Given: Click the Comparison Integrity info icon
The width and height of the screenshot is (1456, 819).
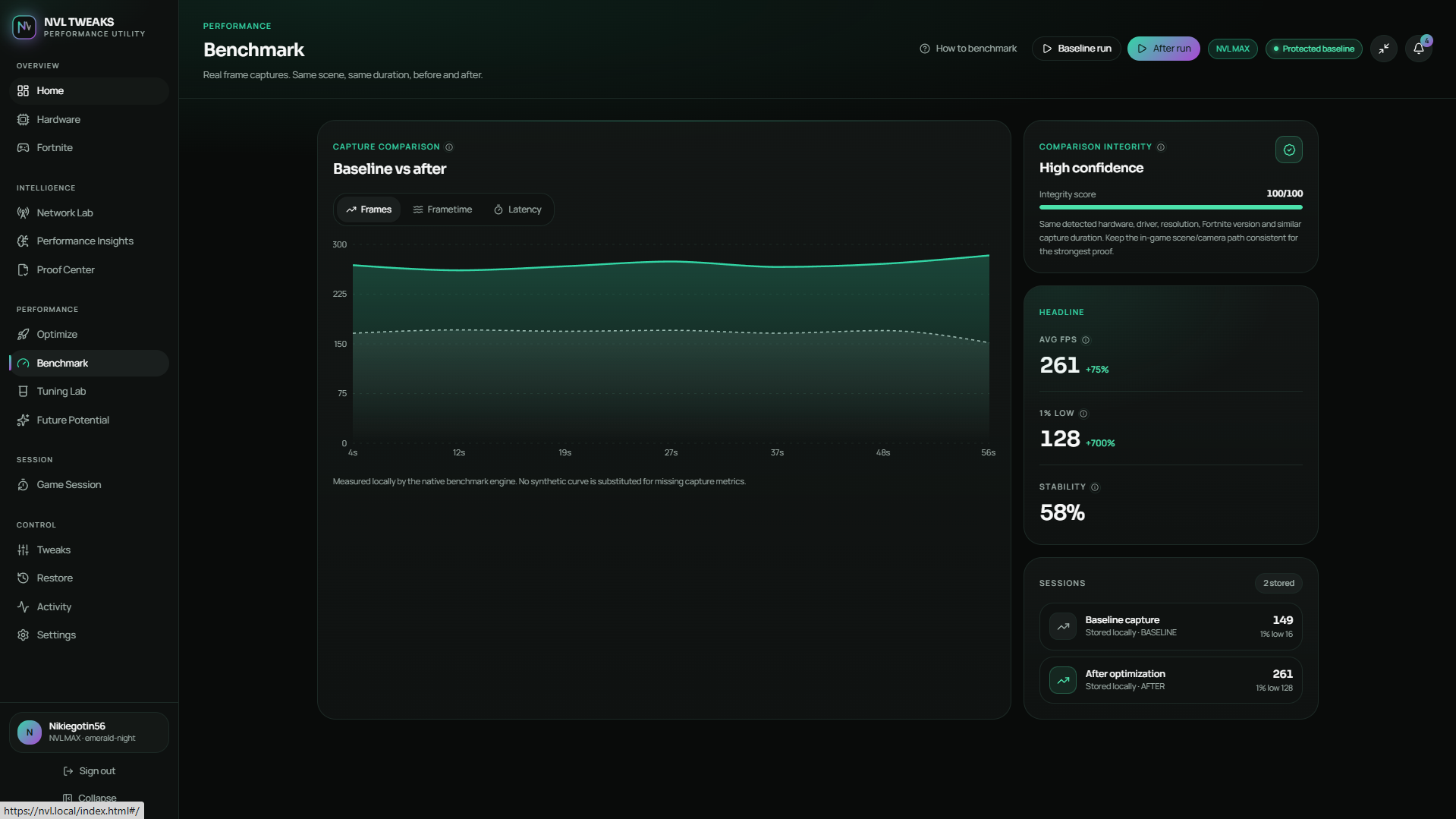Looking at the screenshot, I should 1161,147.
